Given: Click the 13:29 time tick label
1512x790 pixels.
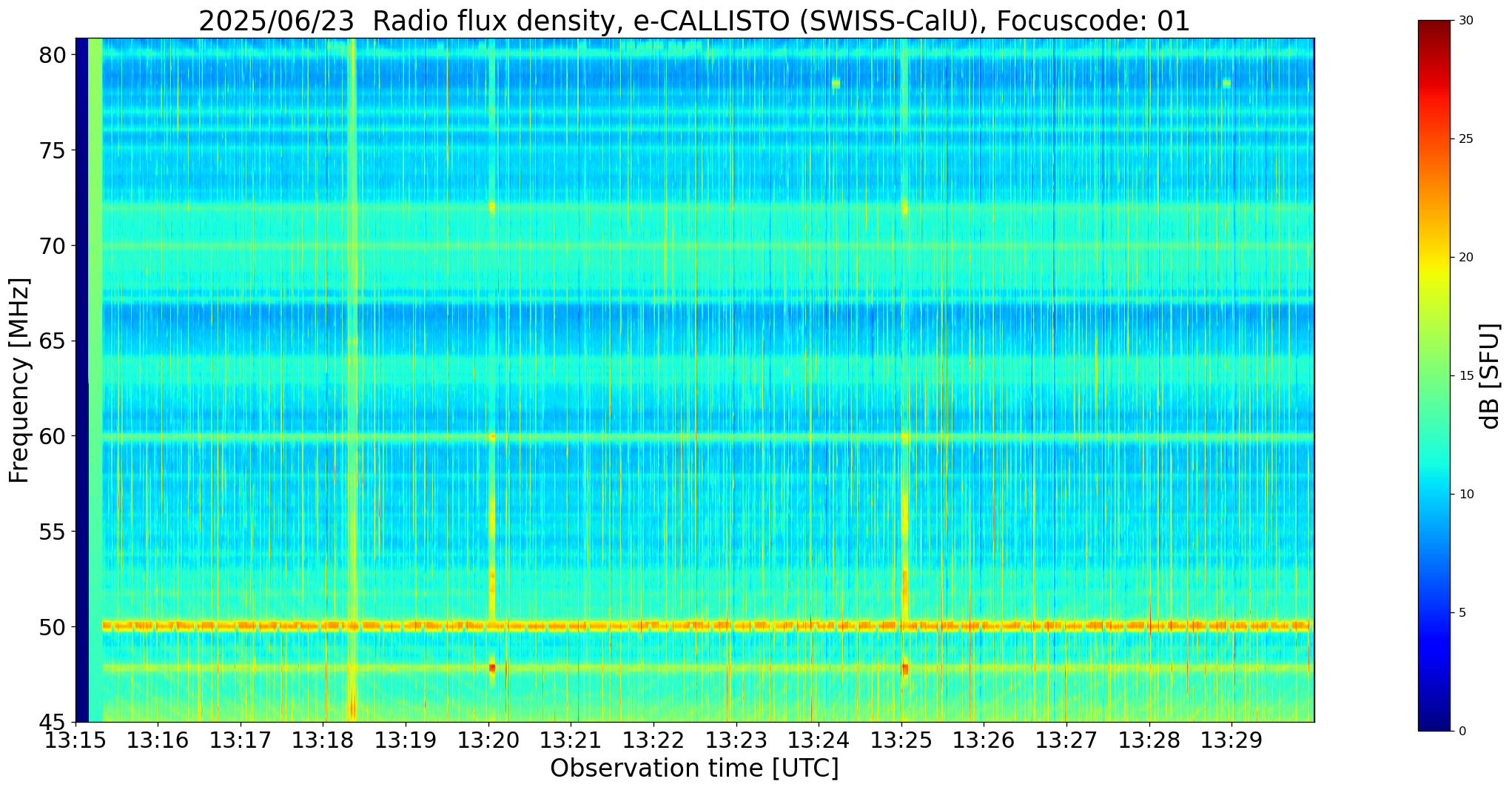Looking at the screenshot, I should point(1232,740).
